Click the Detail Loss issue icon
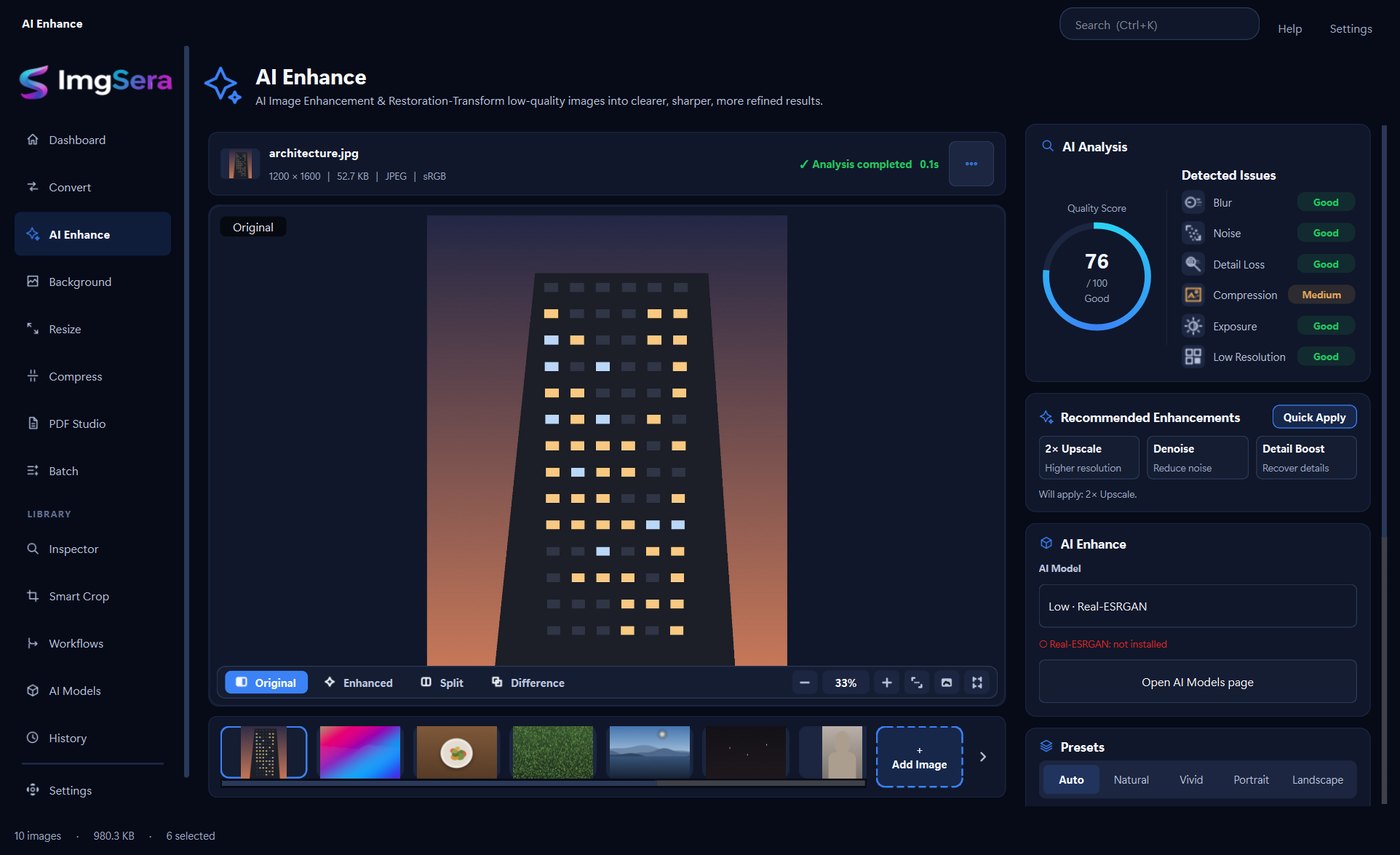 point(1193,264)
